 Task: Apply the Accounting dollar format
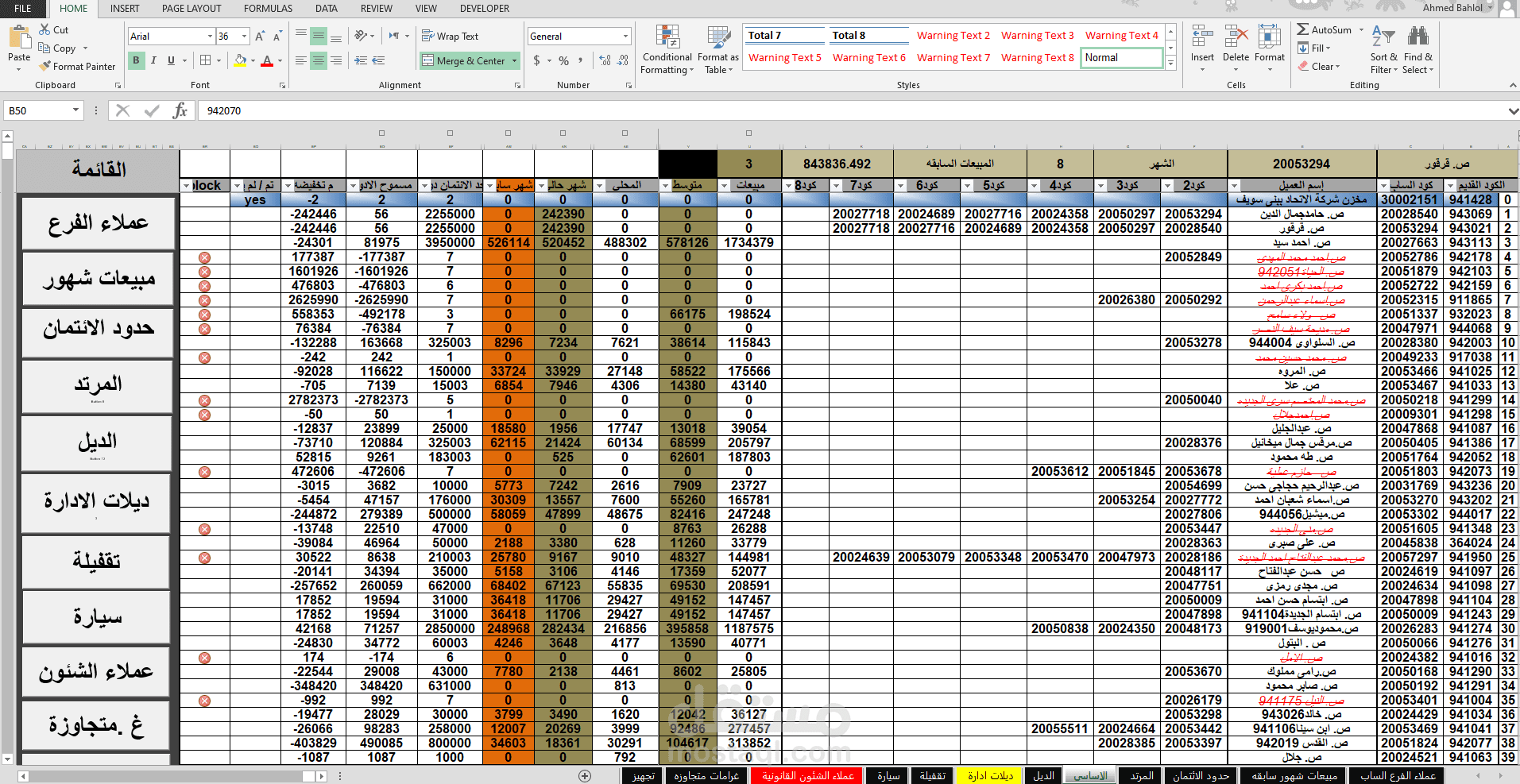point(537,60)
